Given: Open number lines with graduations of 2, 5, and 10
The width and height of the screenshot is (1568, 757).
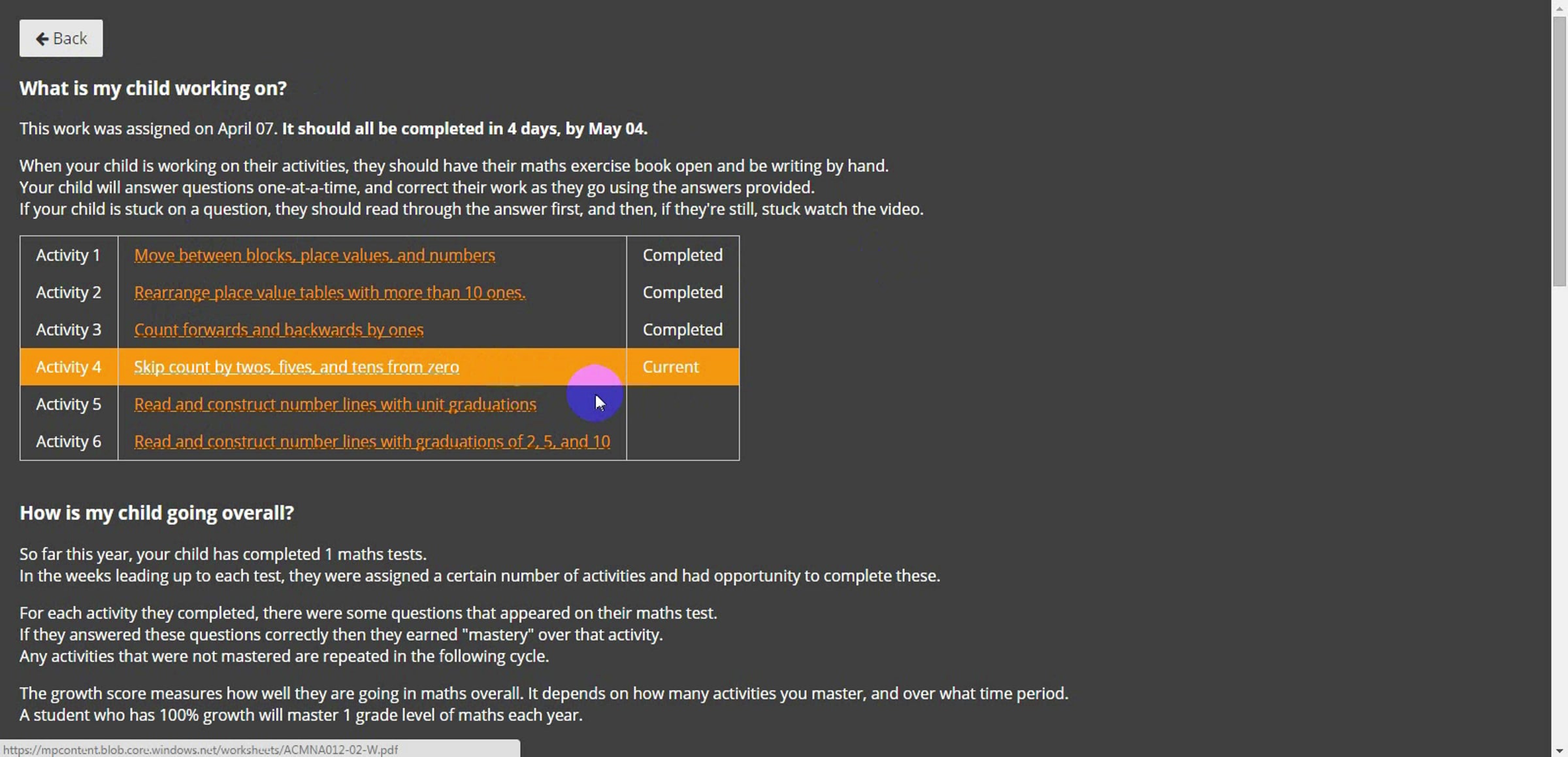Looking at the screenshot, I should (372, 441).
